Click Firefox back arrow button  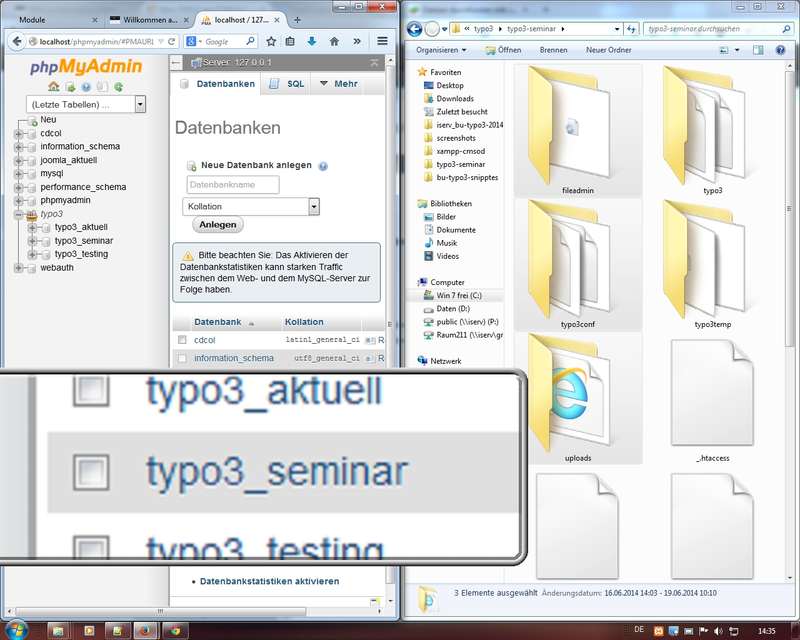(17, 41)
